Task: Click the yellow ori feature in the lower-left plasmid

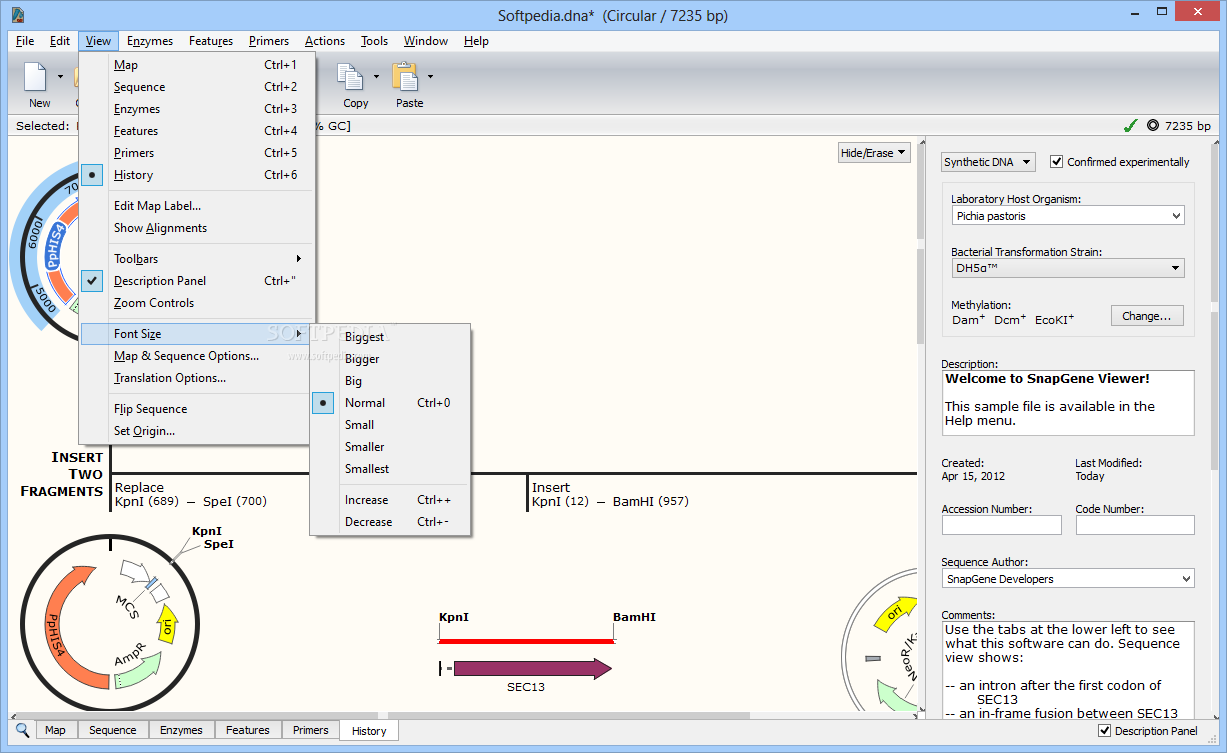Action: click(169, 626)
